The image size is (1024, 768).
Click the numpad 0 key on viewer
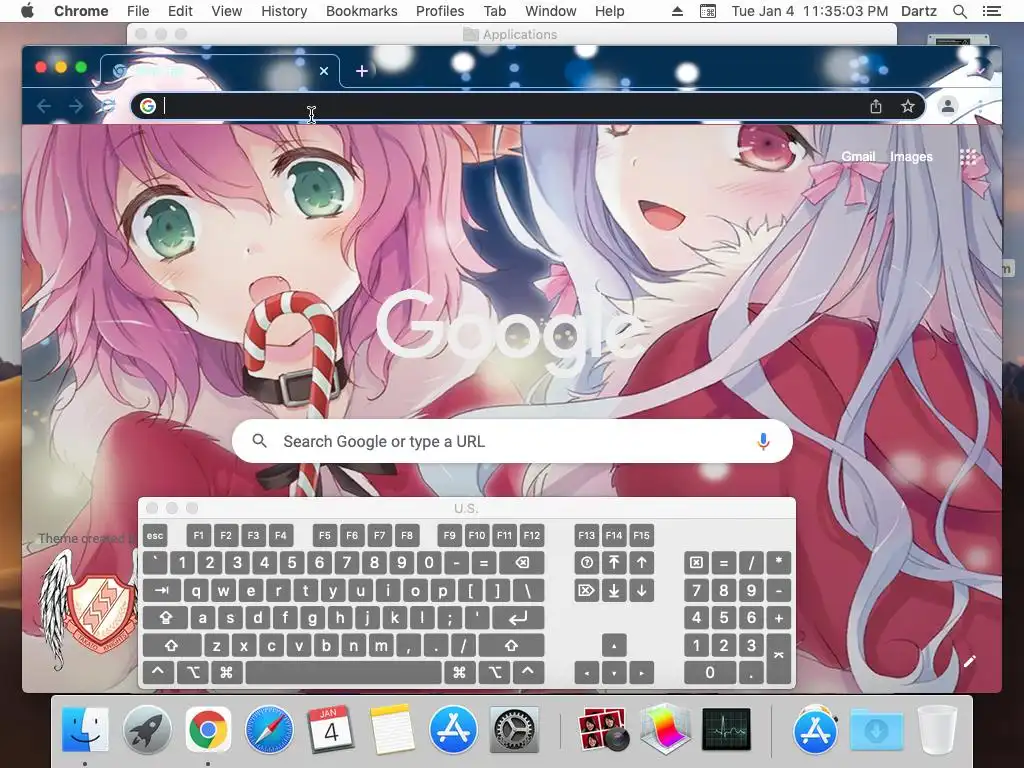710,672
